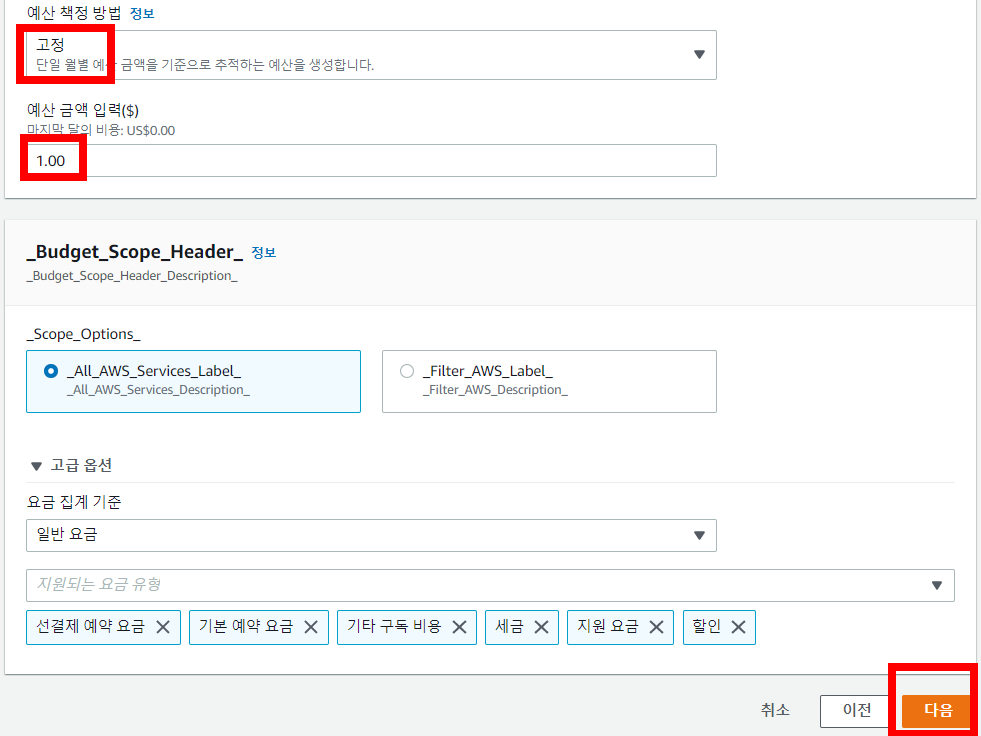
Task: Open the 예산 책정 방법 dropdown
Action: pyautogui.click(x=371, y=55)
